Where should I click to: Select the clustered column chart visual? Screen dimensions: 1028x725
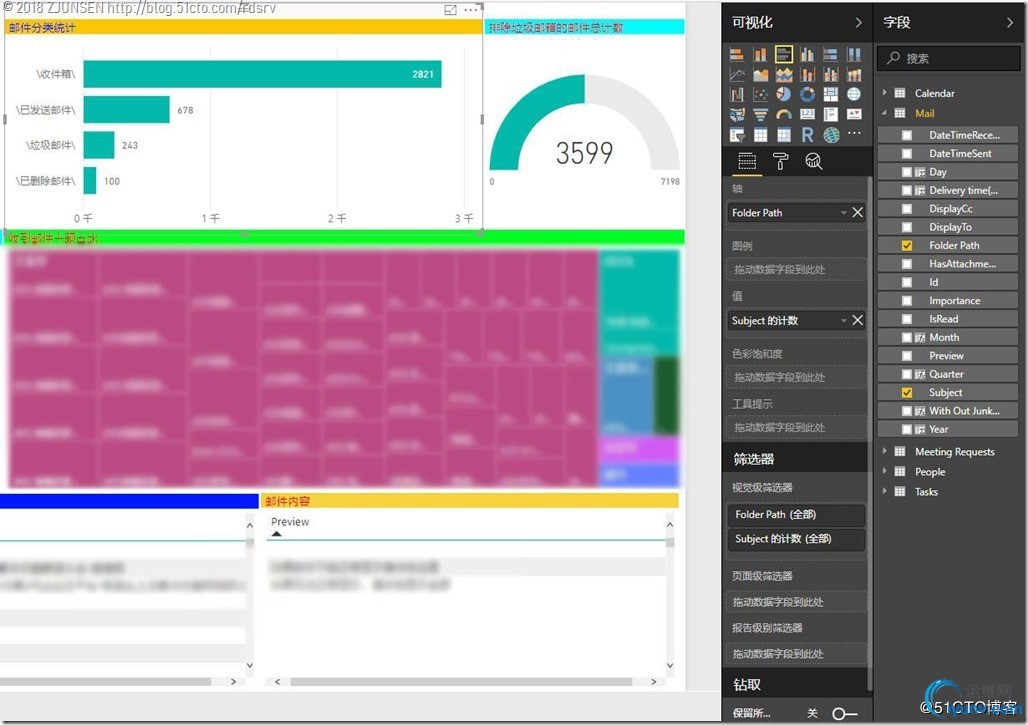(807, 54)
